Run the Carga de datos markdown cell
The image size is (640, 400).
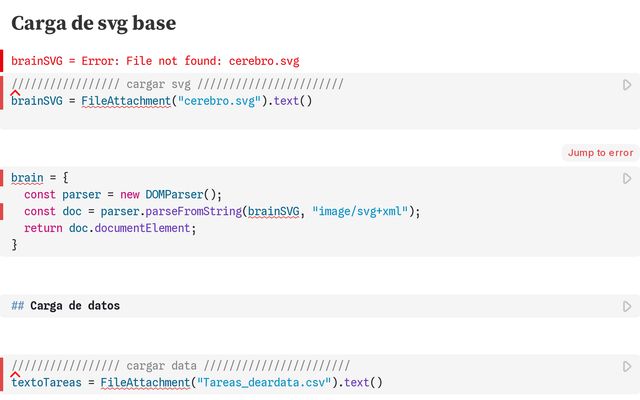[x=627, y=307]
